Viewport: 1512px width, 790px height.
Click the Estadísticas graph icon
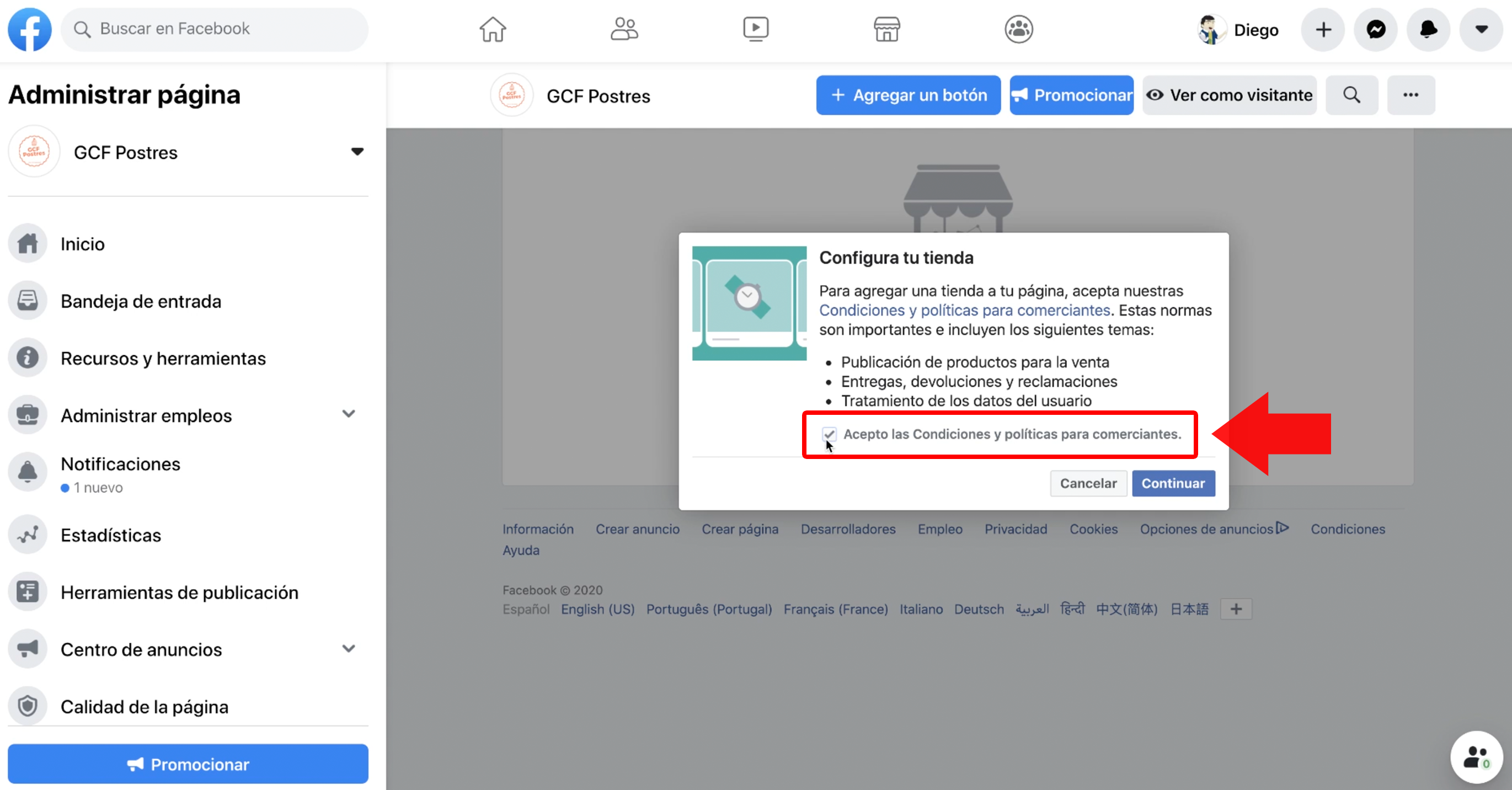[x=28, y=535]
